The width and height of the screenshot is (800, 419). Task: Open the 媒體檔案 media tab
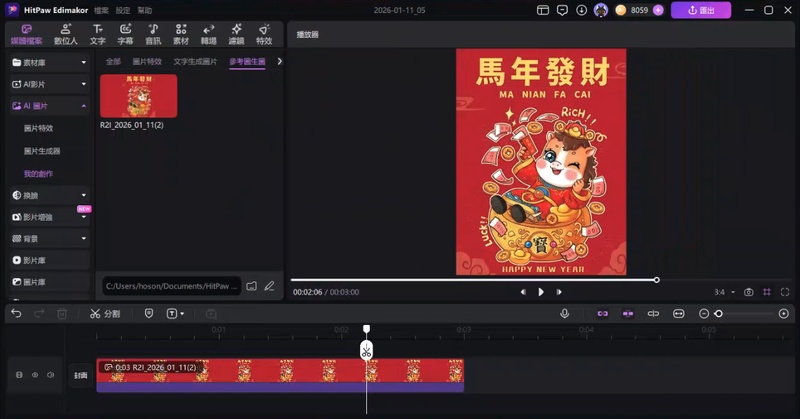[27, 34]
